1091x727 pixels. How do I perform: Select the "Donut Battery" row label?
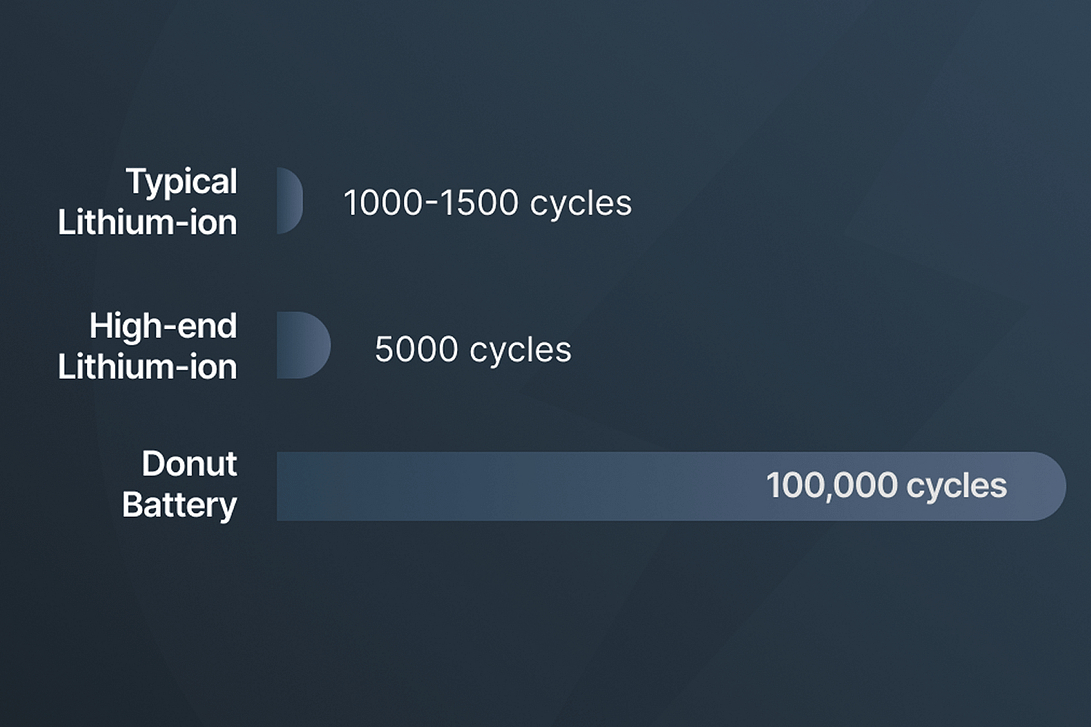(180, 484)
